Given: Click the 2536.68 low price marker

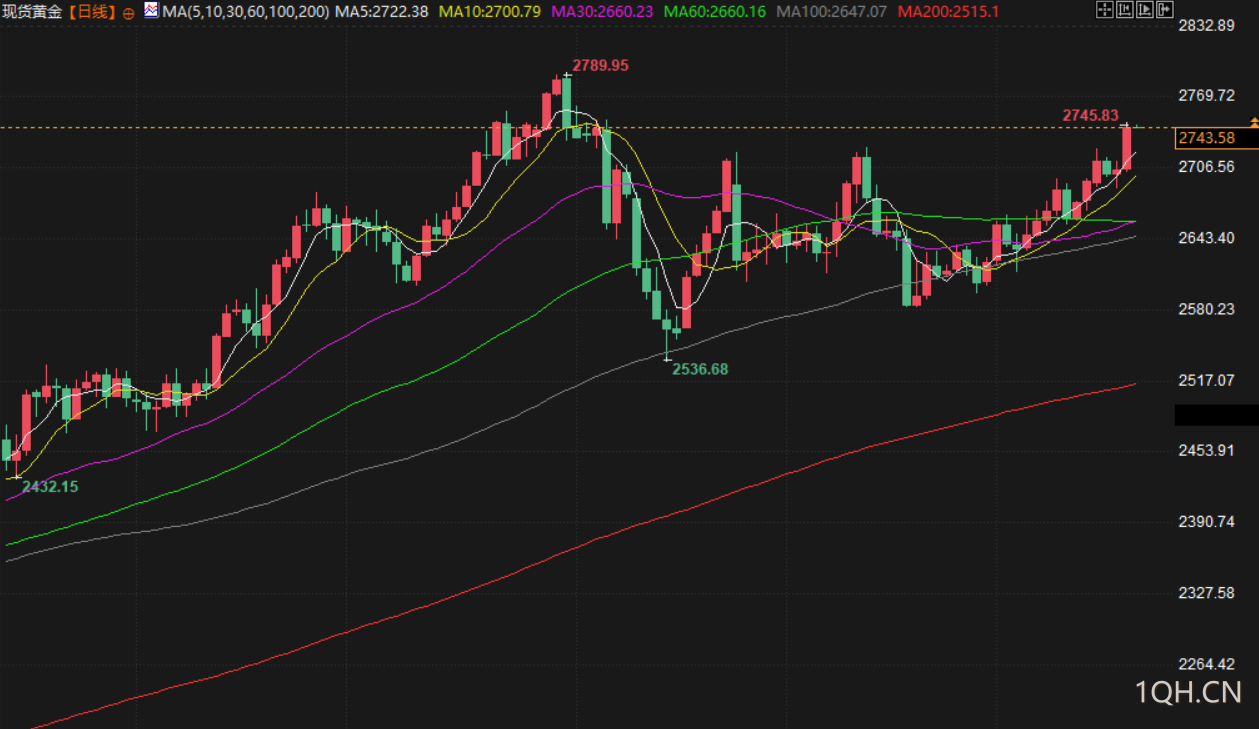Looking at the screenshot, I should [700, 369].
